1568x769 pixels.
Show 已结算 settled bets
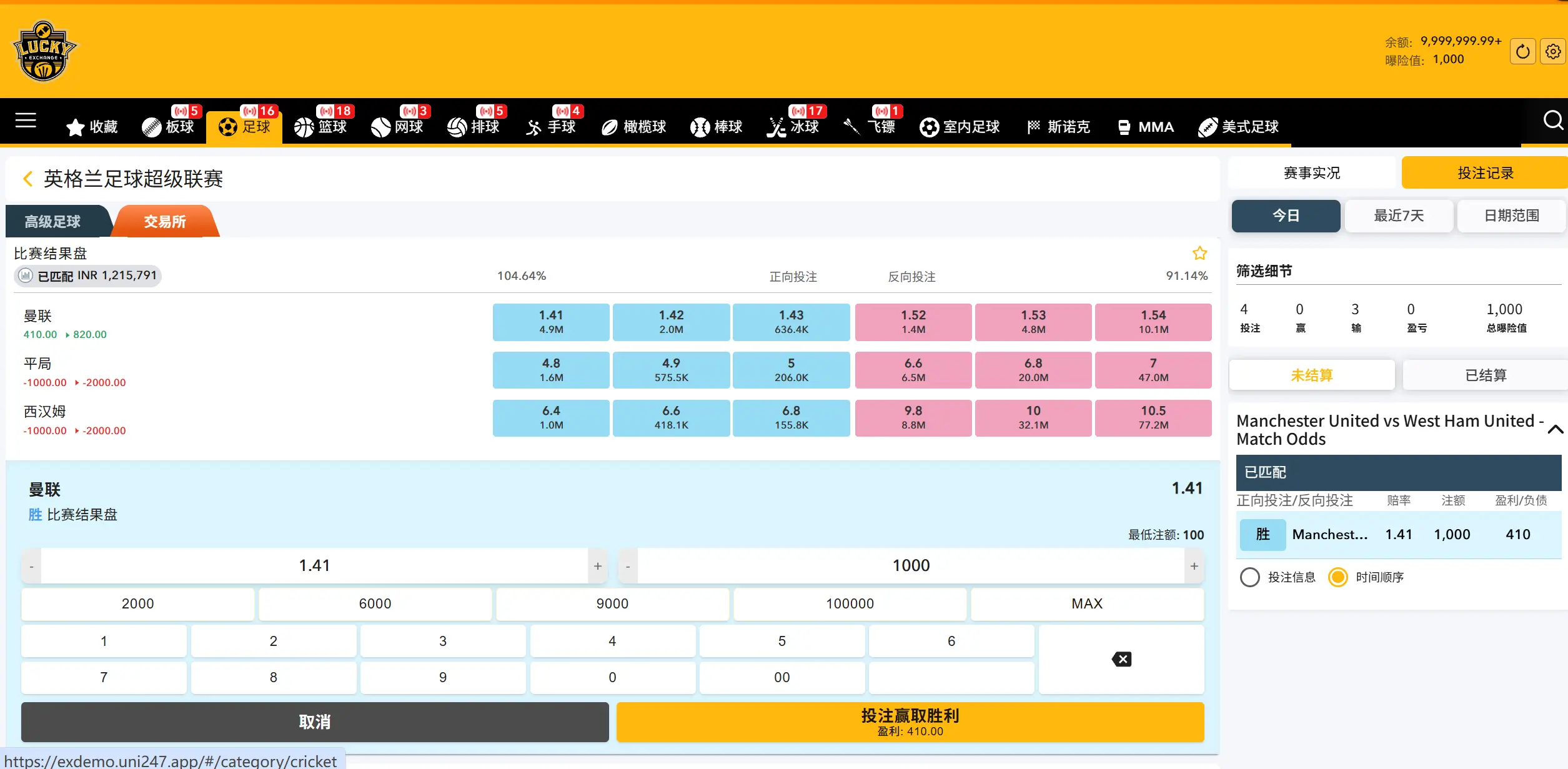point(1486,375)
